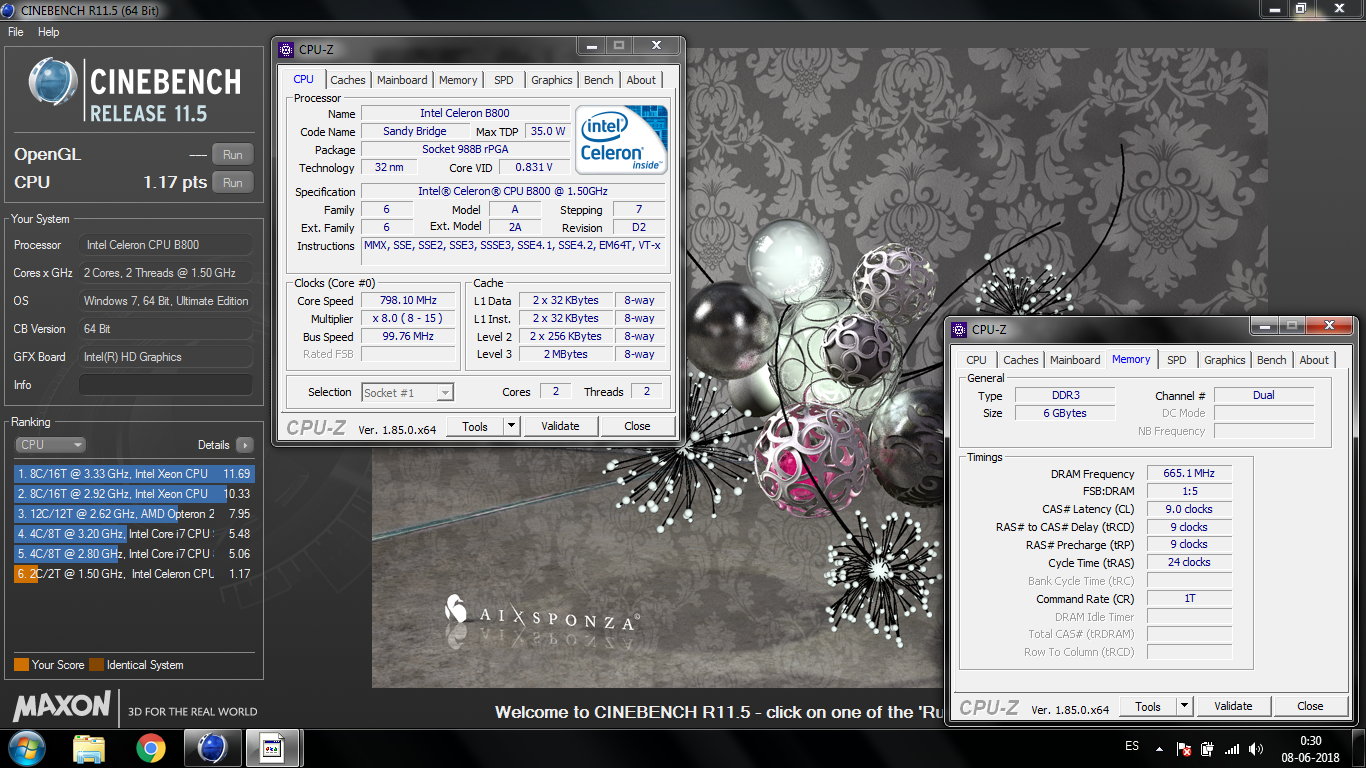Click the MAXON logo at bottom left

coord(62,706)
